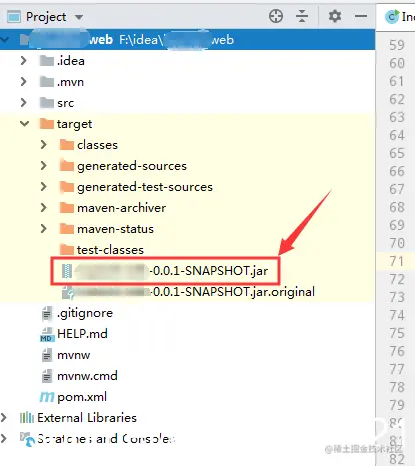
Task: Click line number 71 in editor gutter
Action: pos(396,261)
